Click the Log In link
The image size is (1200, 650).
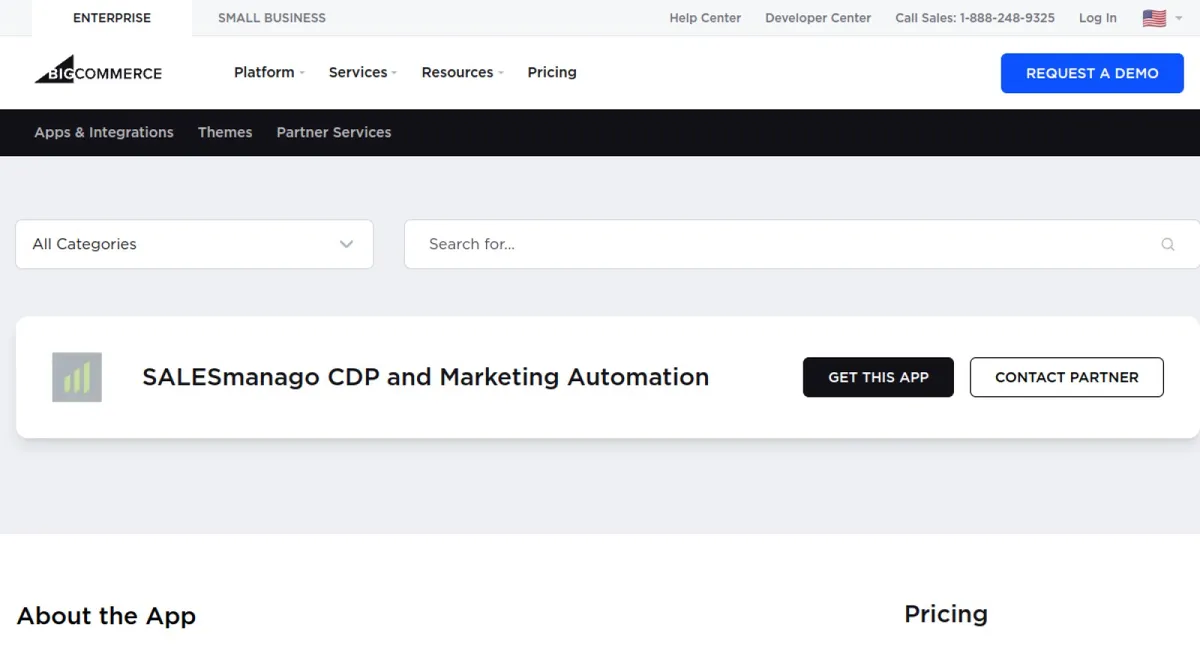pyautogui.click(x=1097, y=17)
